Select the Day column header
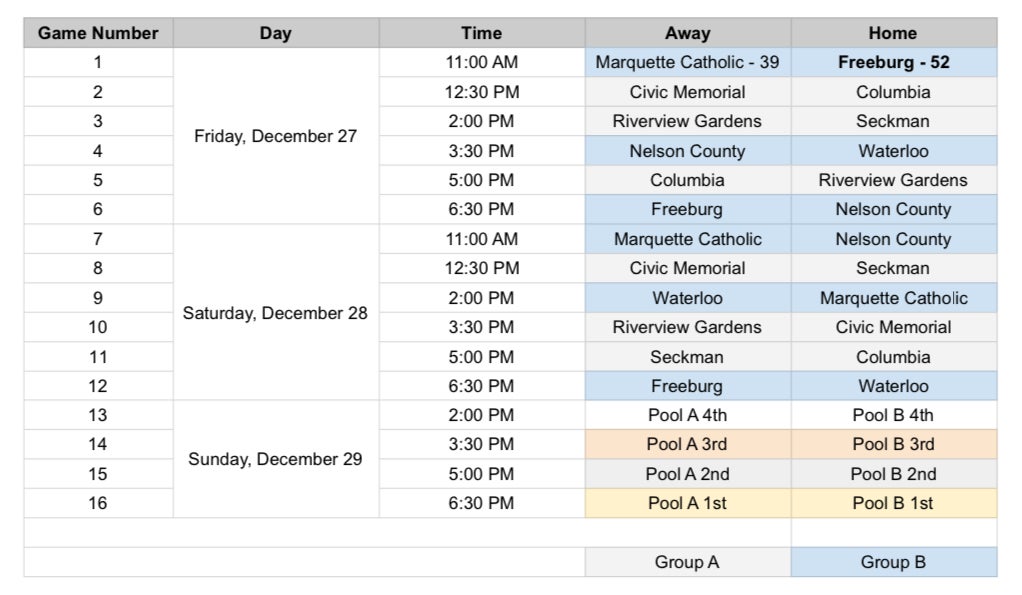 (276, 33)
